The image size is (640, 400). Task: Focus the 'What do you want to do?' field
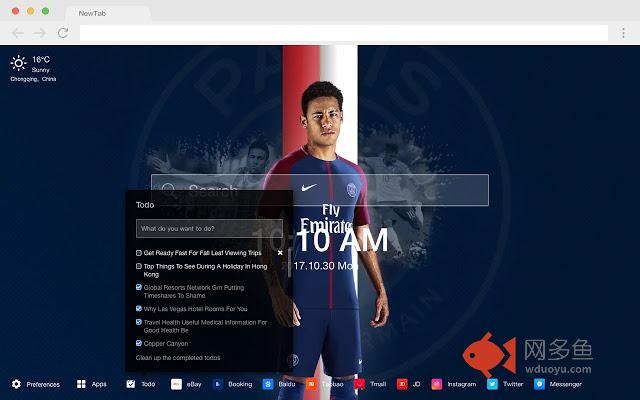pyautogui.click(x=209, y=229)
